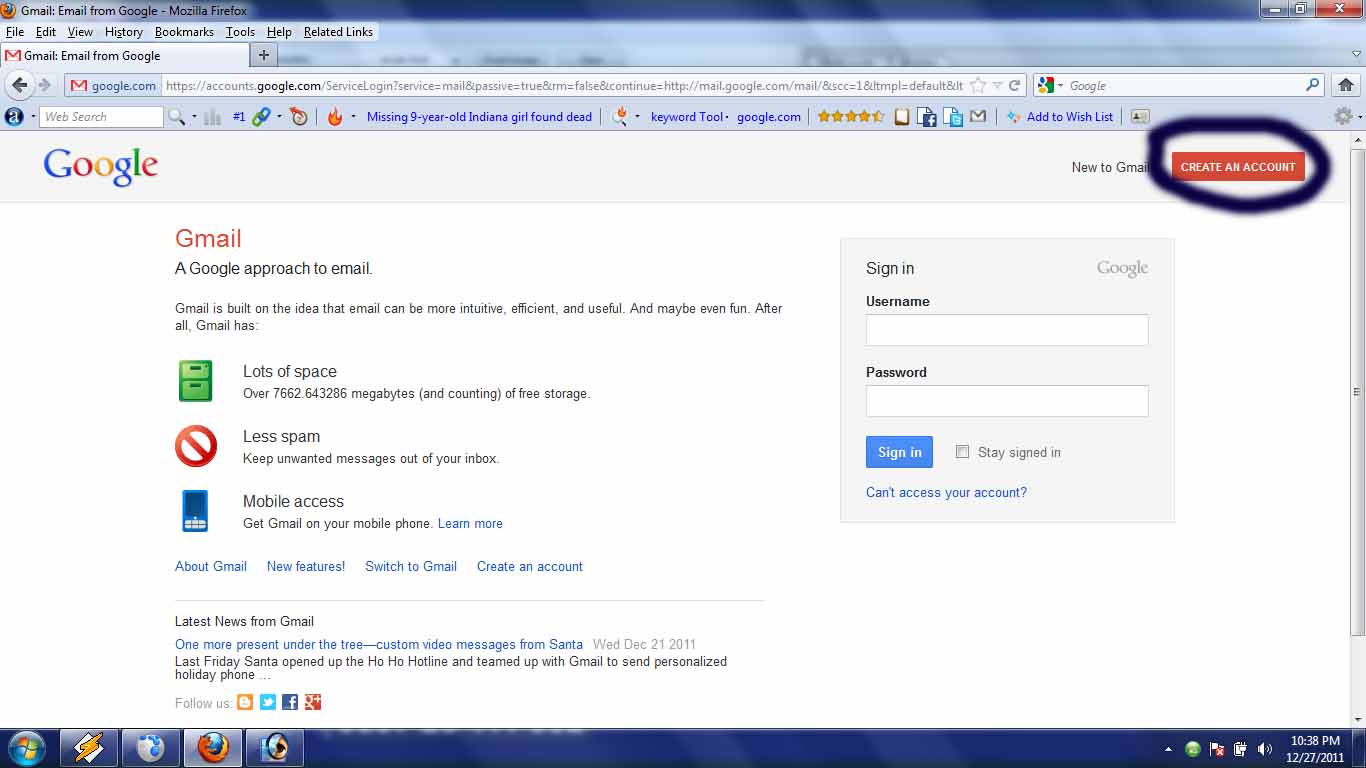Open the brown book icon in toolbar
The image size is (1366, 768).
[x=902, y=117]
